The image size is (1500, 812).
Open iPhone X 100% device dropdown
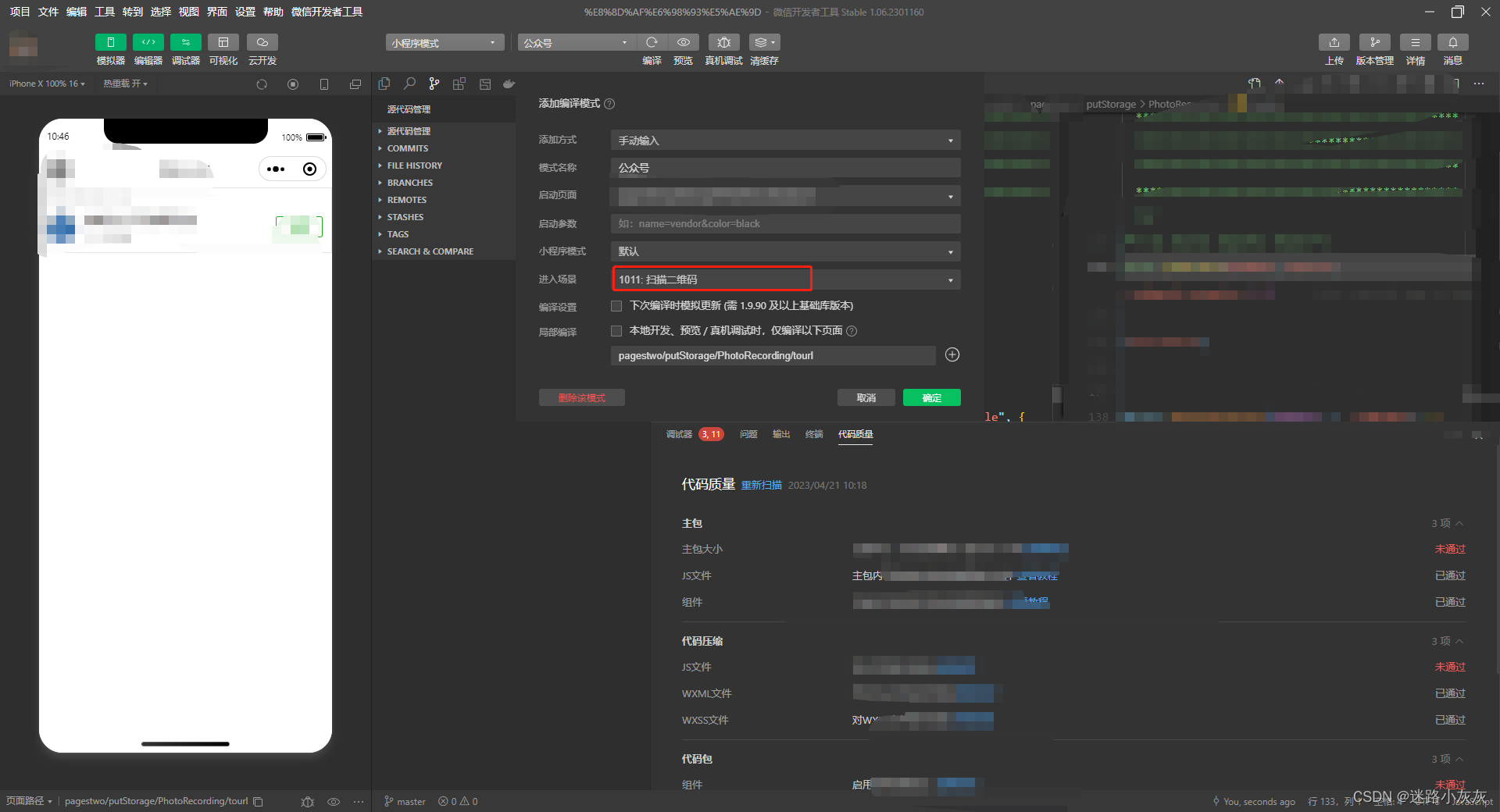click(47, 84)
